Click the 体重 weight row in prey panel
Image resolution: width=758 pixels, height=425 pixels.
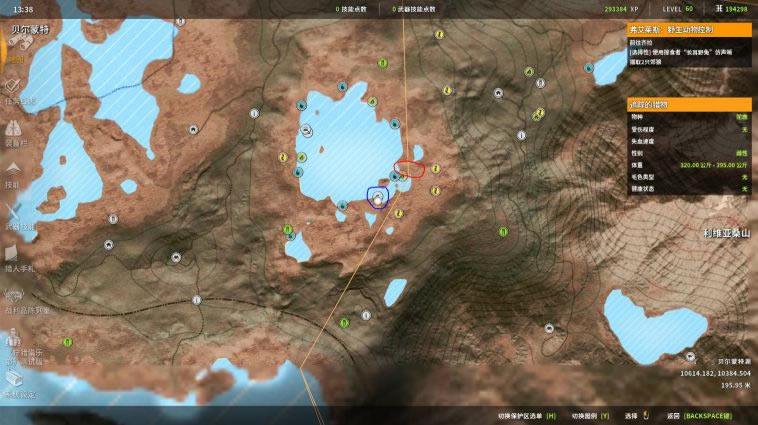tap(688, 163)
